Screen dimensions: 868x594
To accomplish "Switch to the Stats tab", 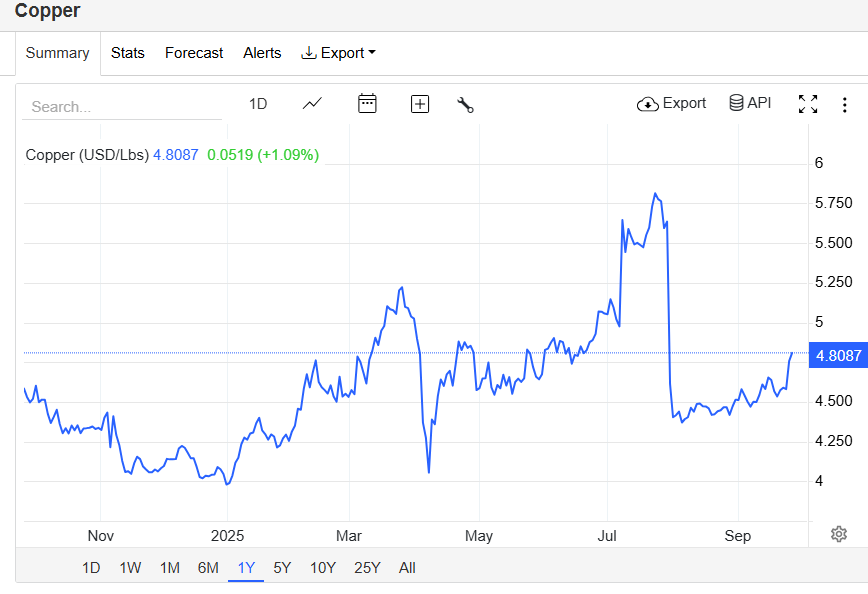I will [x=128, y=53].
